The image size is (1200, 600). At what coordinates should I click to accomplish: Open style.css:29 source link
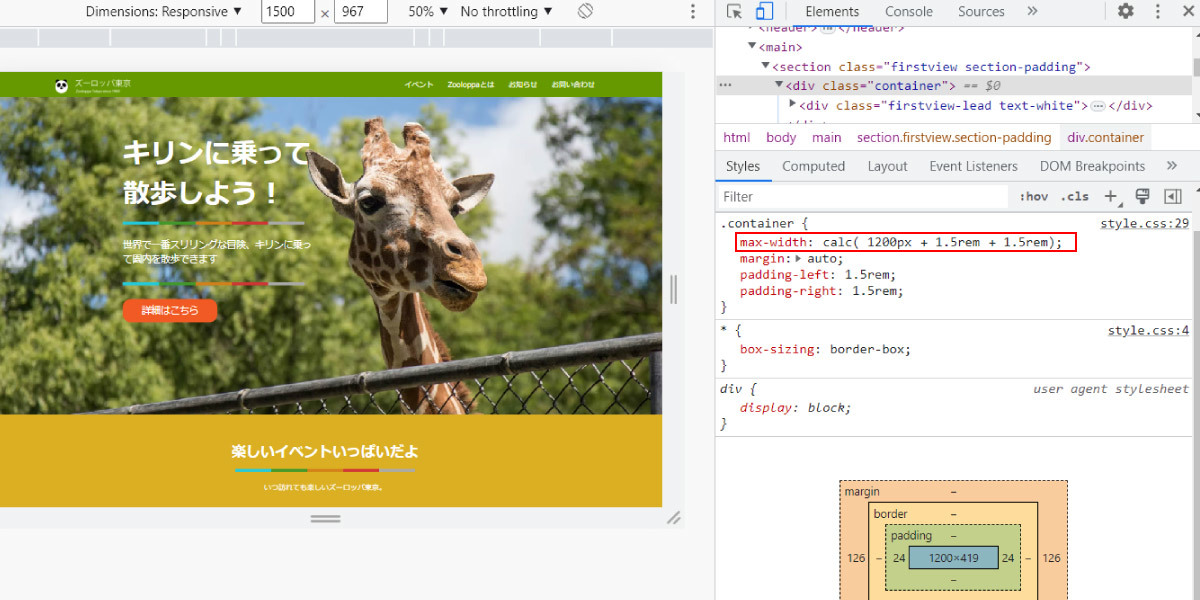pos(1144,224)
